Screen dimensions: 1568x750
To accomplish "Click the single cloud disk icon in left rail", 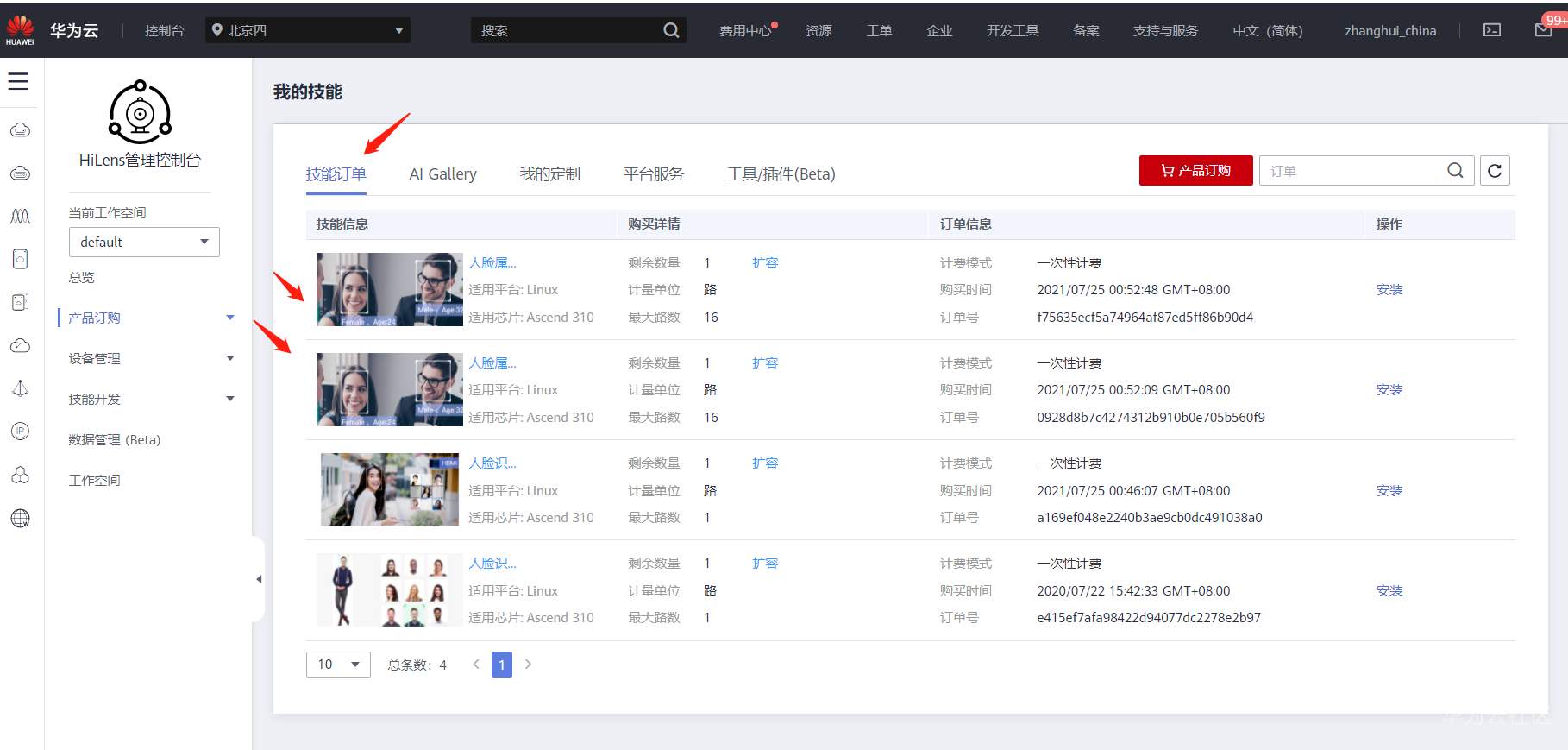I will click(20, 259).
